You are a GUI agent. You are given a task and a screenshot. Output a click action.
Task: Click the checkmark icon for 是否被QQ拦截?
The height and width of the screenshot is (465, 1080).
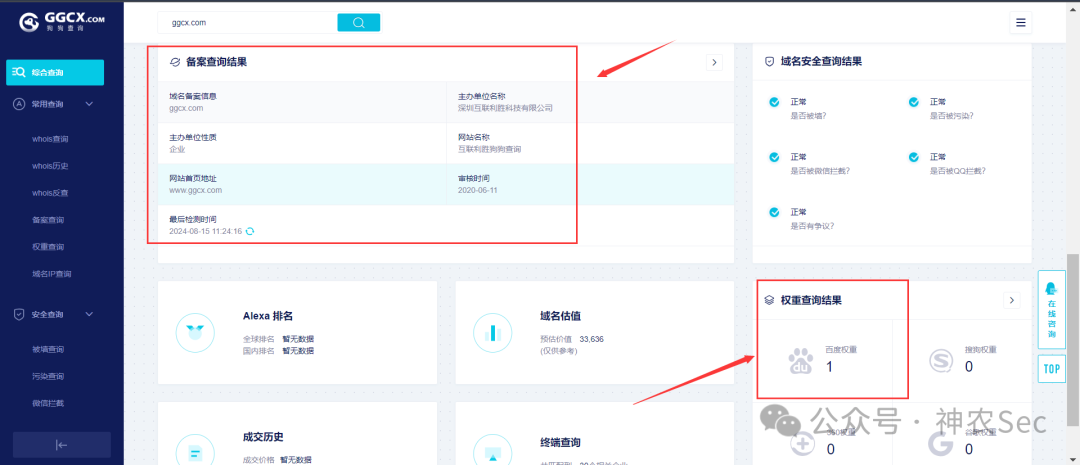(914, 157)
